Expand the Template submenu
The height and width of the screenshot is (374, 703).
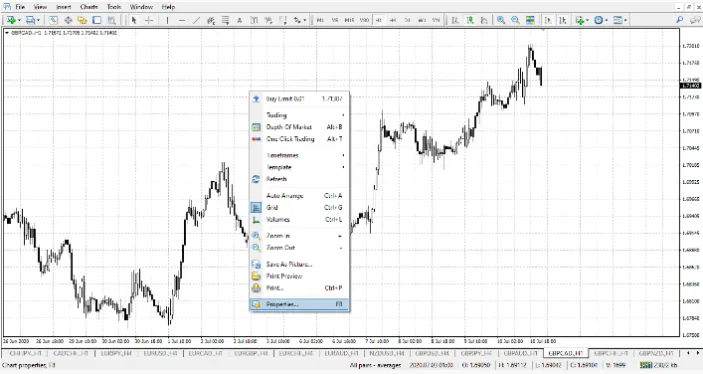pyautogui.click(x=299, y=167)
